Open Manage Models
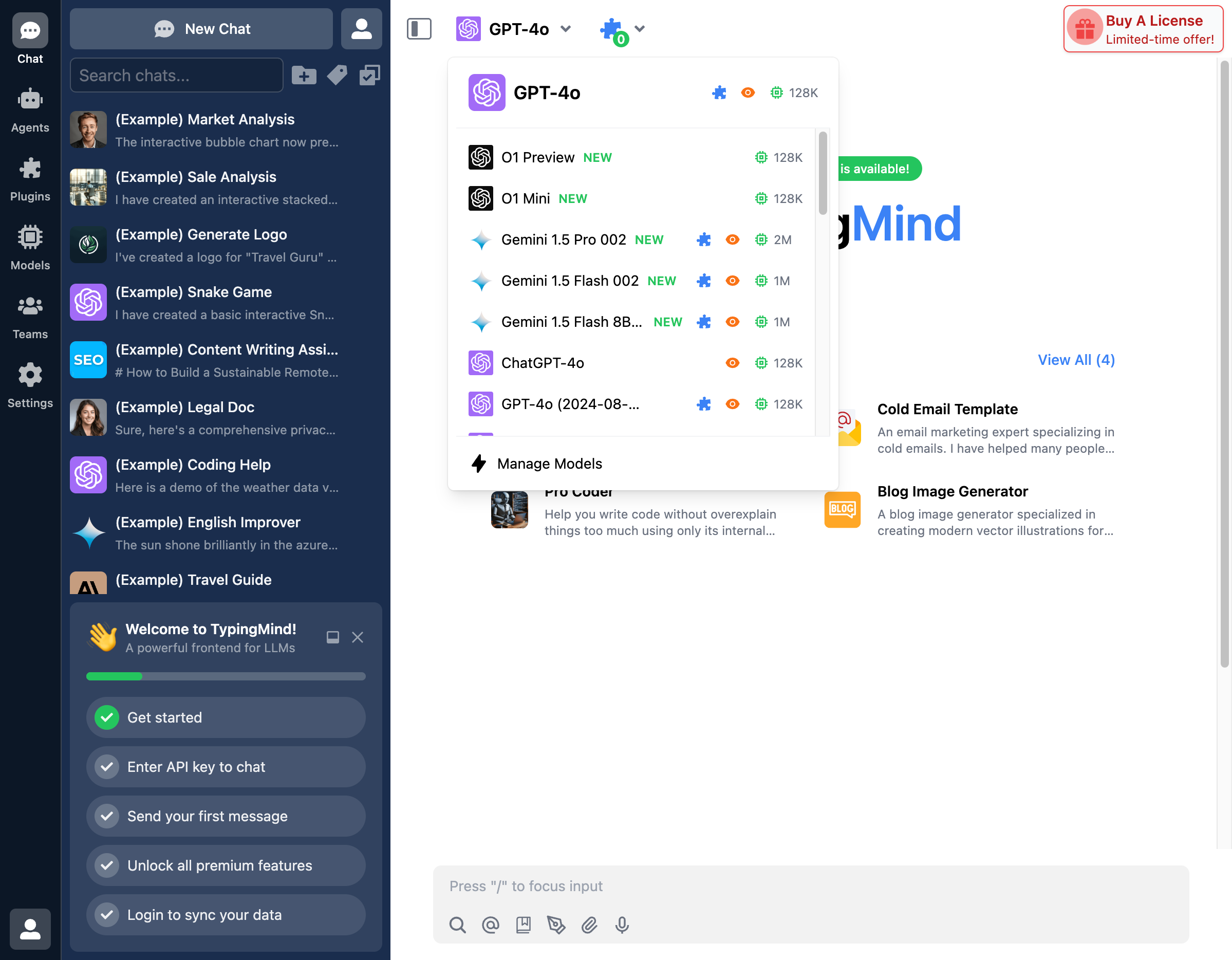 tap(549, 464)
